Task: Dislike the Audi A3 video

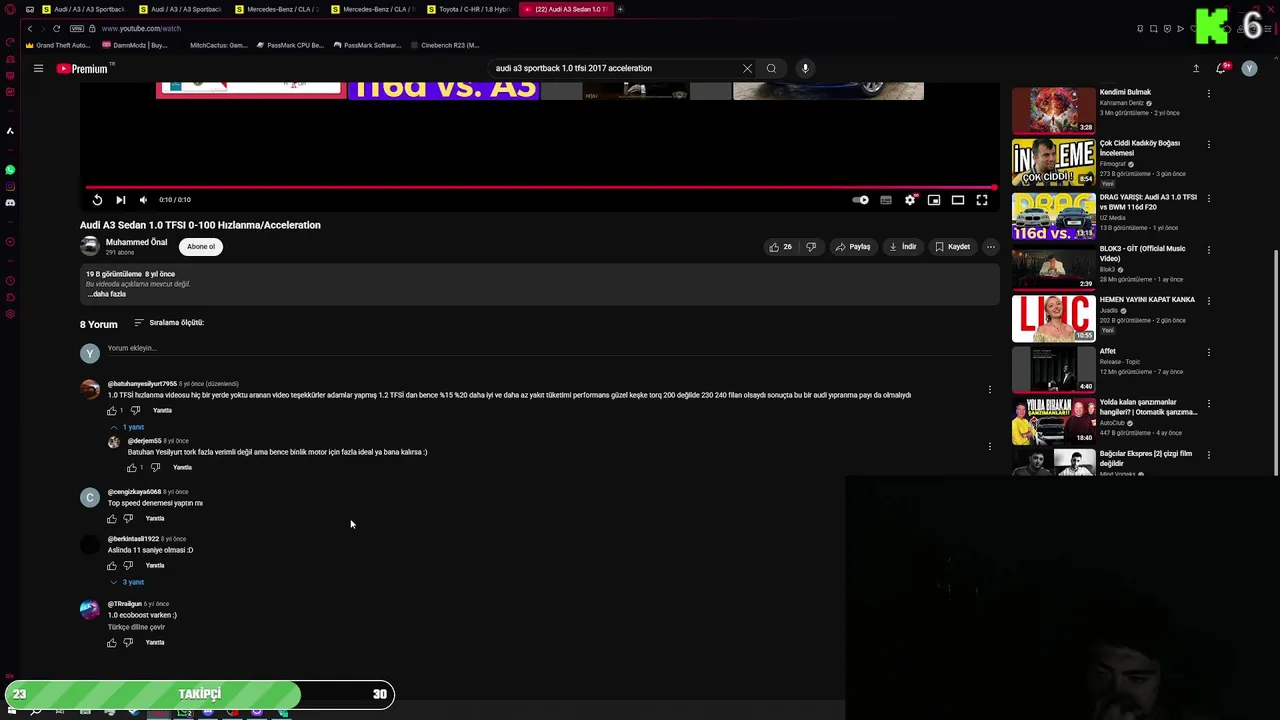Action: pos(811,247)
